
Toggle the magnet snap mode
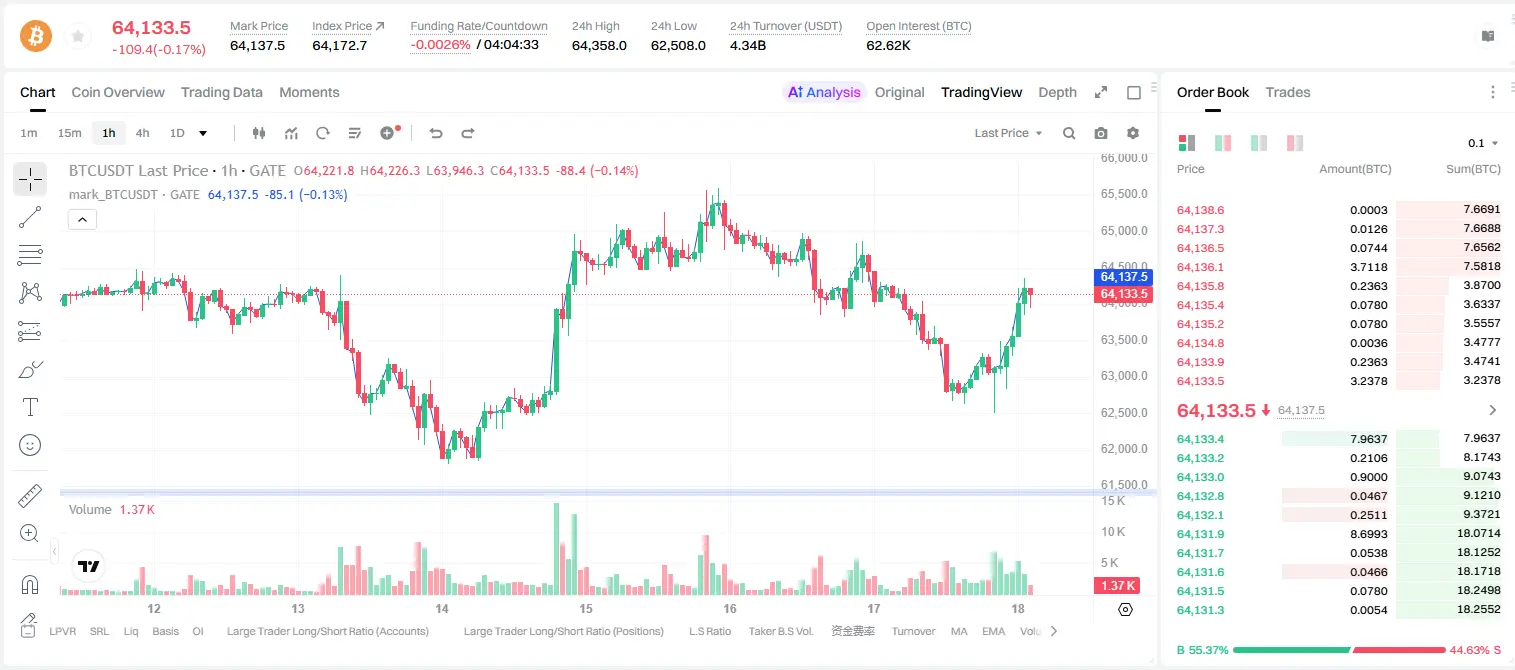[30, 585]
